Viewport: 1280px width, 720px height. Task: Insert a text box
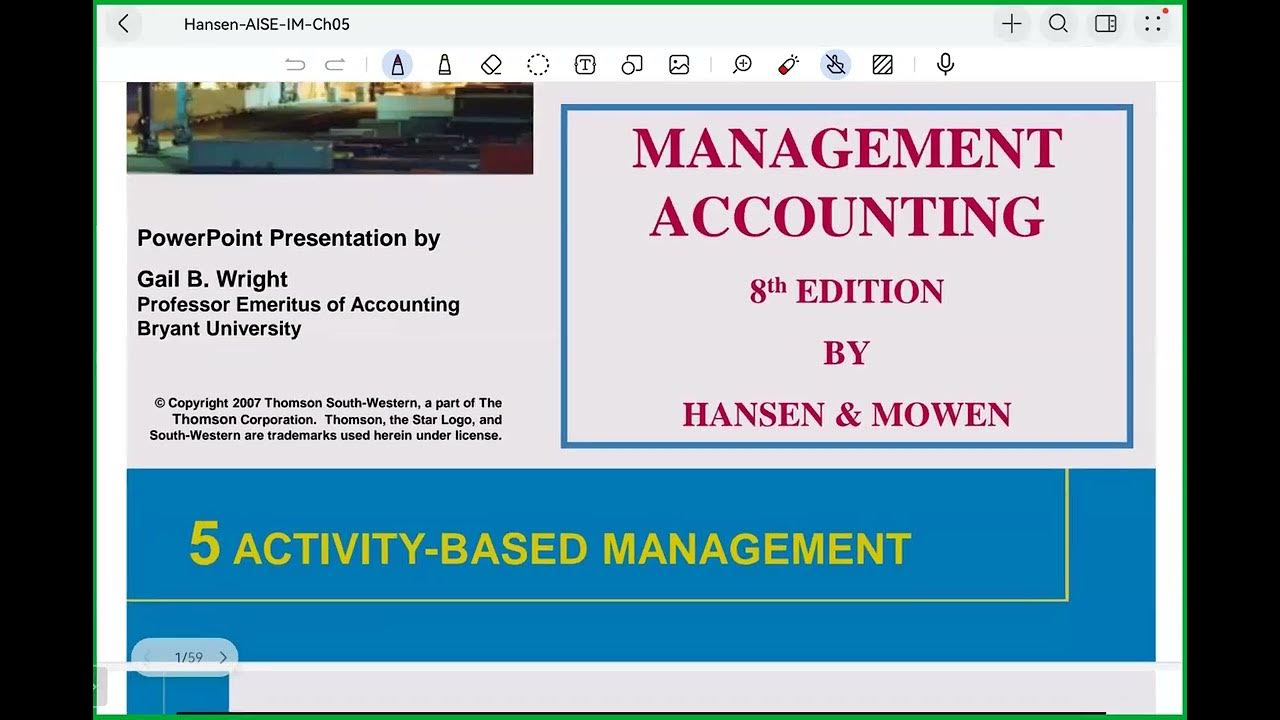(585, 65)
